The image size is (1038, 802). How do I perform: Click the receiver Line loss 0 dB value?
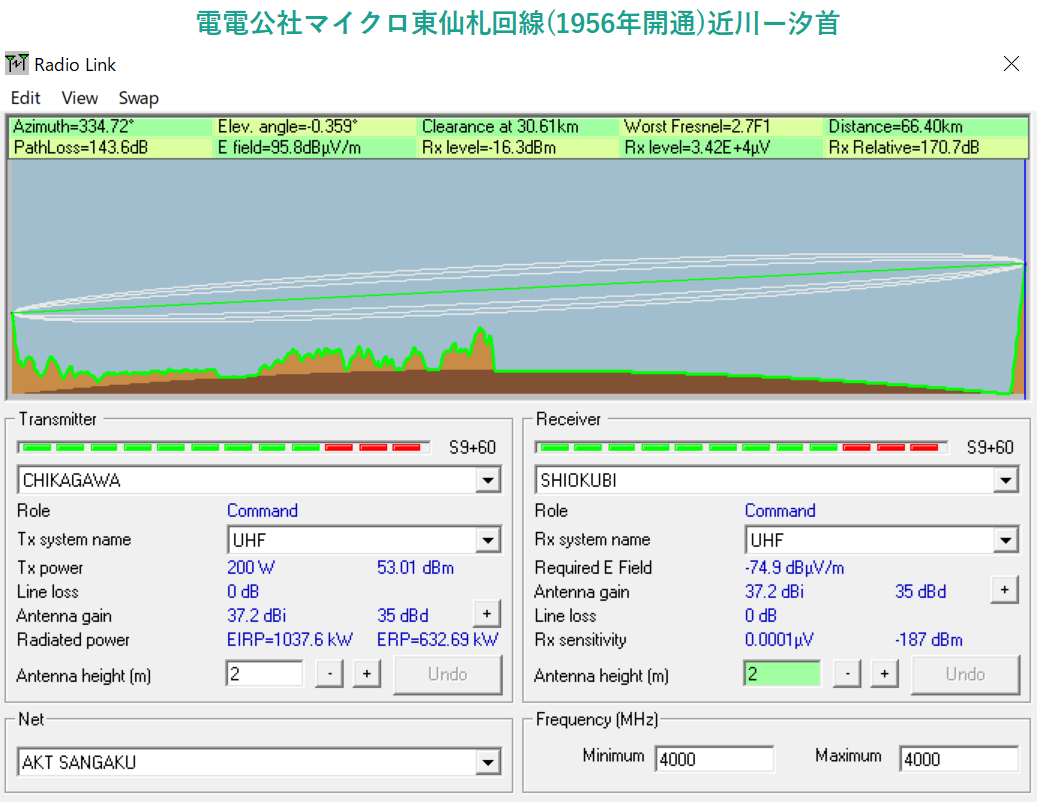click(x=761, y=615)
